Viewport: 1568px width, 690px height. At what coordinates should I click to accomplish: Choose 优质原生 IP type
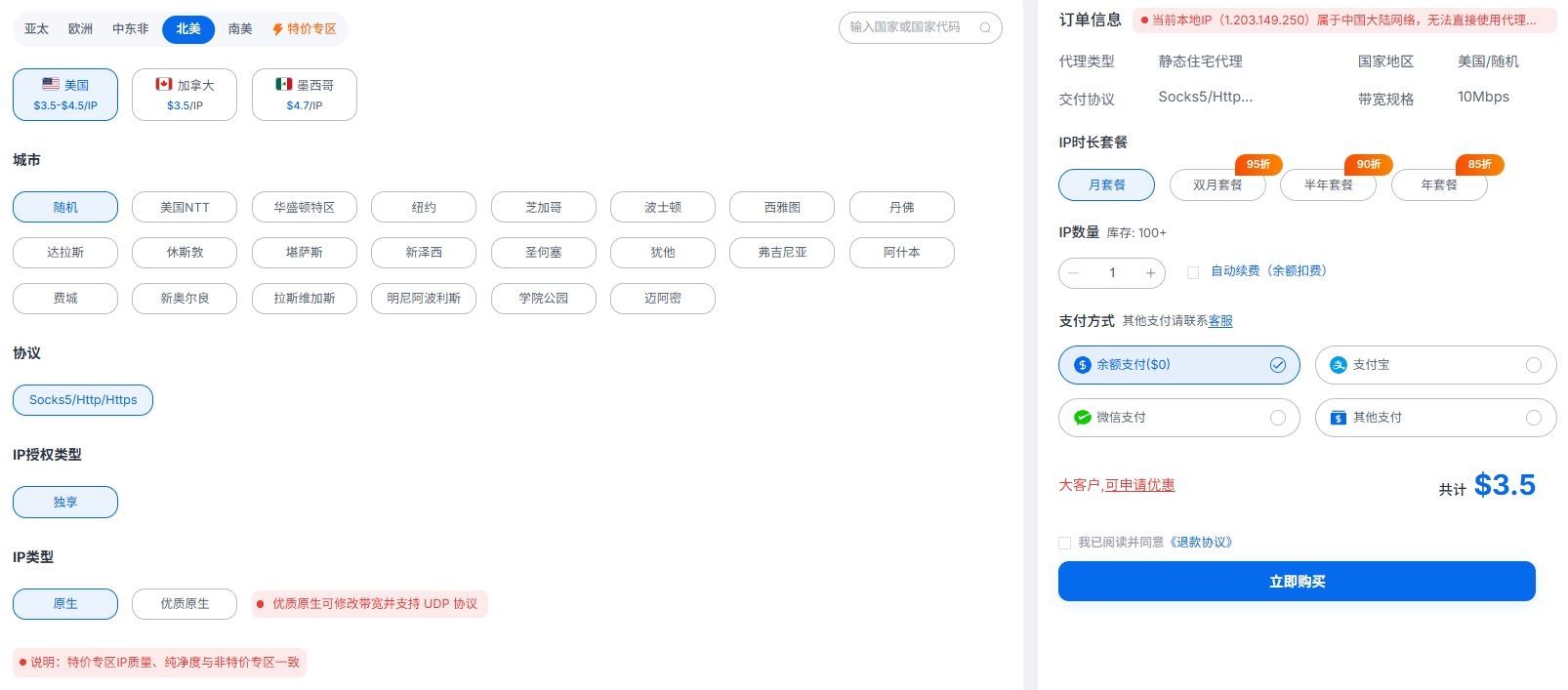pyautogui.click(x=185, y=604)
